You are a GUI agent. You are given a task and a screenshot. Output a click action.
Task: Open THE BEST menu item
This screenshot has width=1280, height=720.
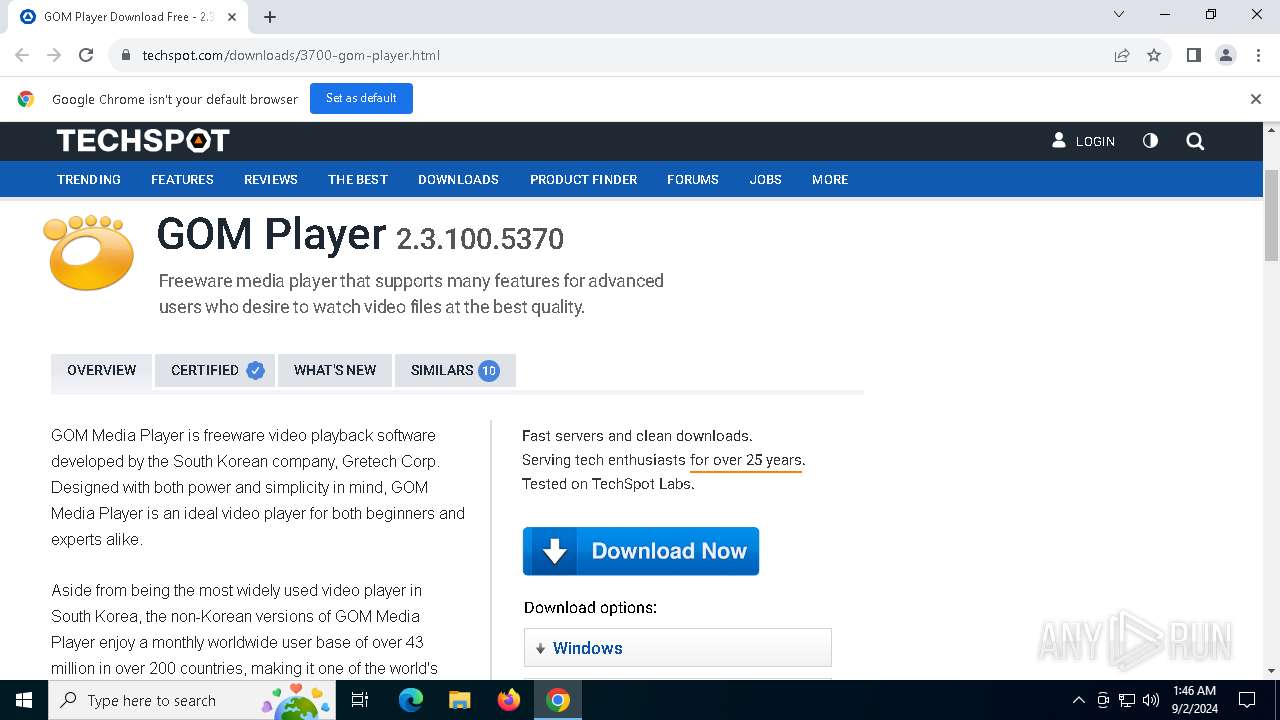(x=358, y=180)
